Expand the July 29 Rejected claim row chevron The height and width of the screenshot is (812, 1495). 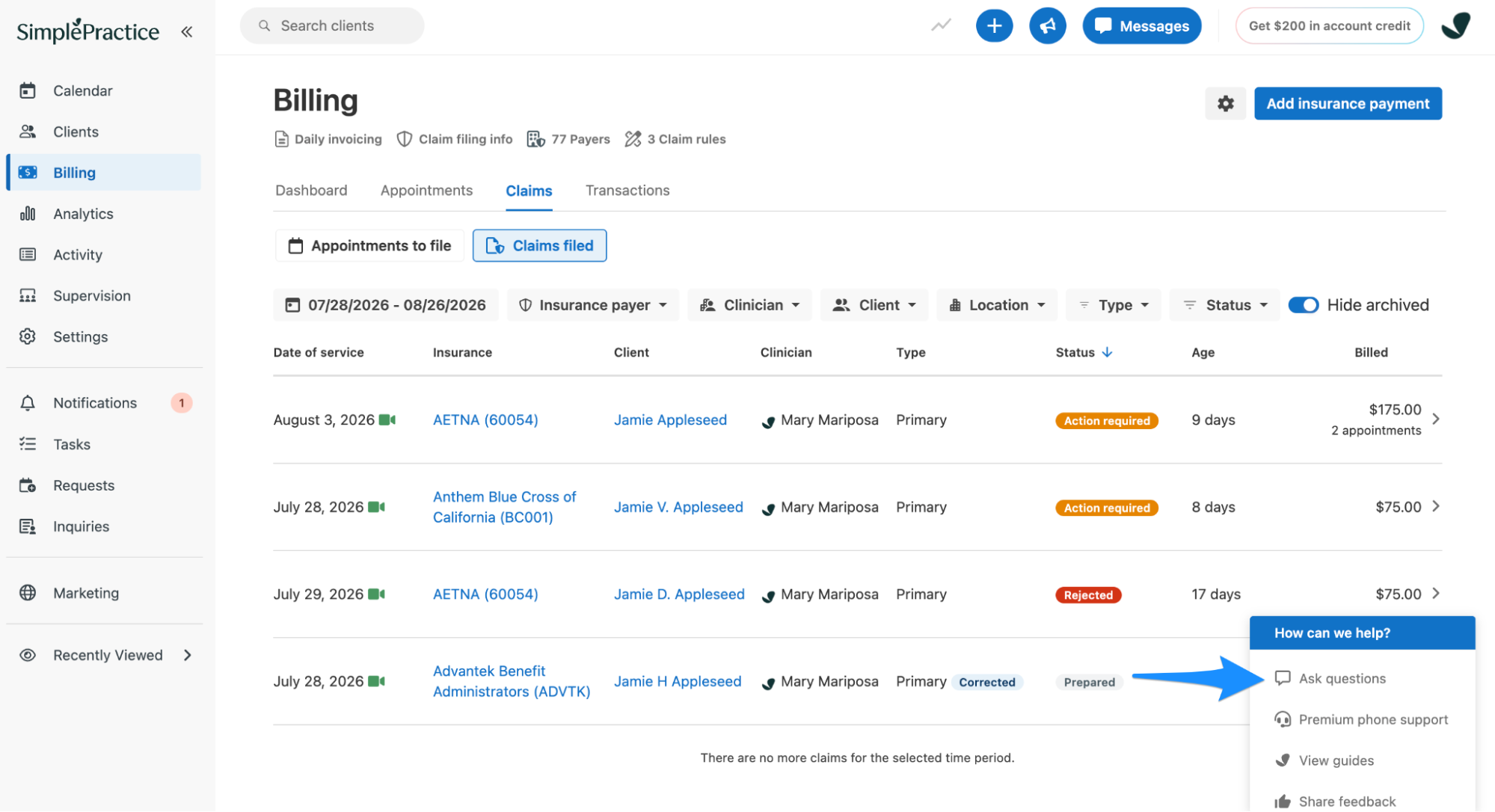coord(1436,594)
